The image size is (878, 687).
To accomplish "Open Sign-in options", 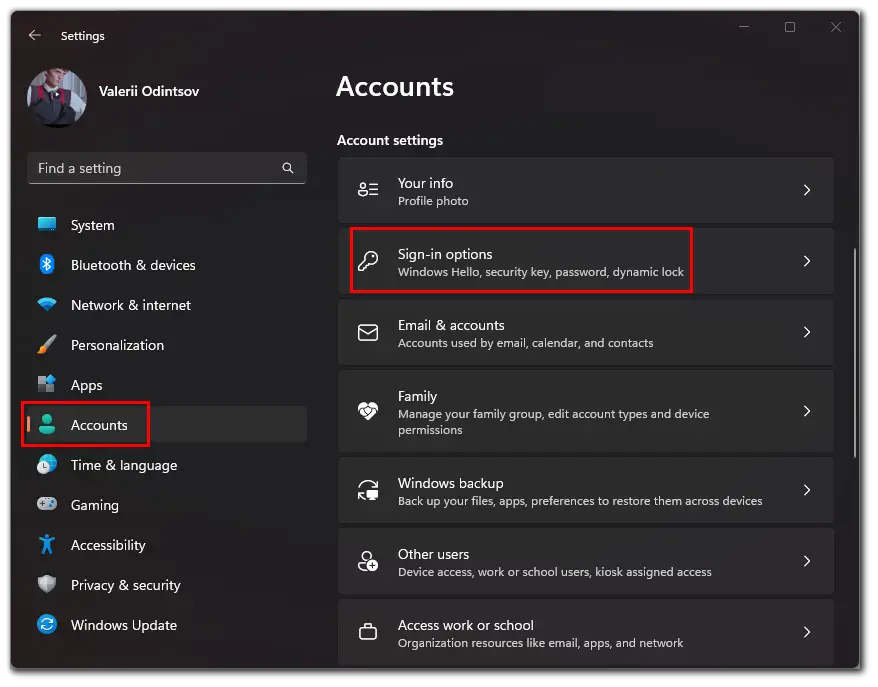I will pos(586,261).
